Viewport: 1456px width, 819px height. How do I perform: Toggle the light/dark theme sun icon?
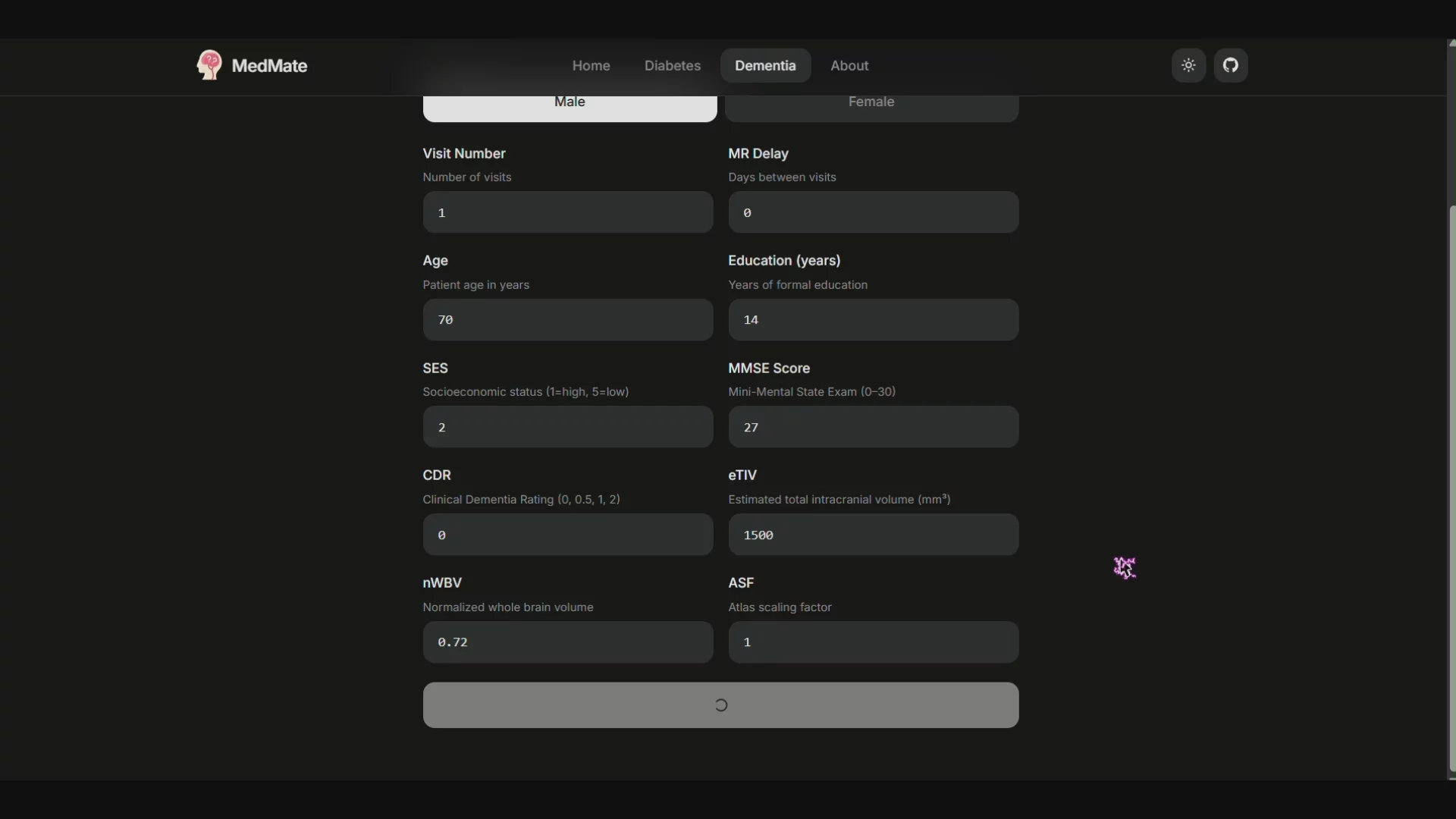point(1188,65)
